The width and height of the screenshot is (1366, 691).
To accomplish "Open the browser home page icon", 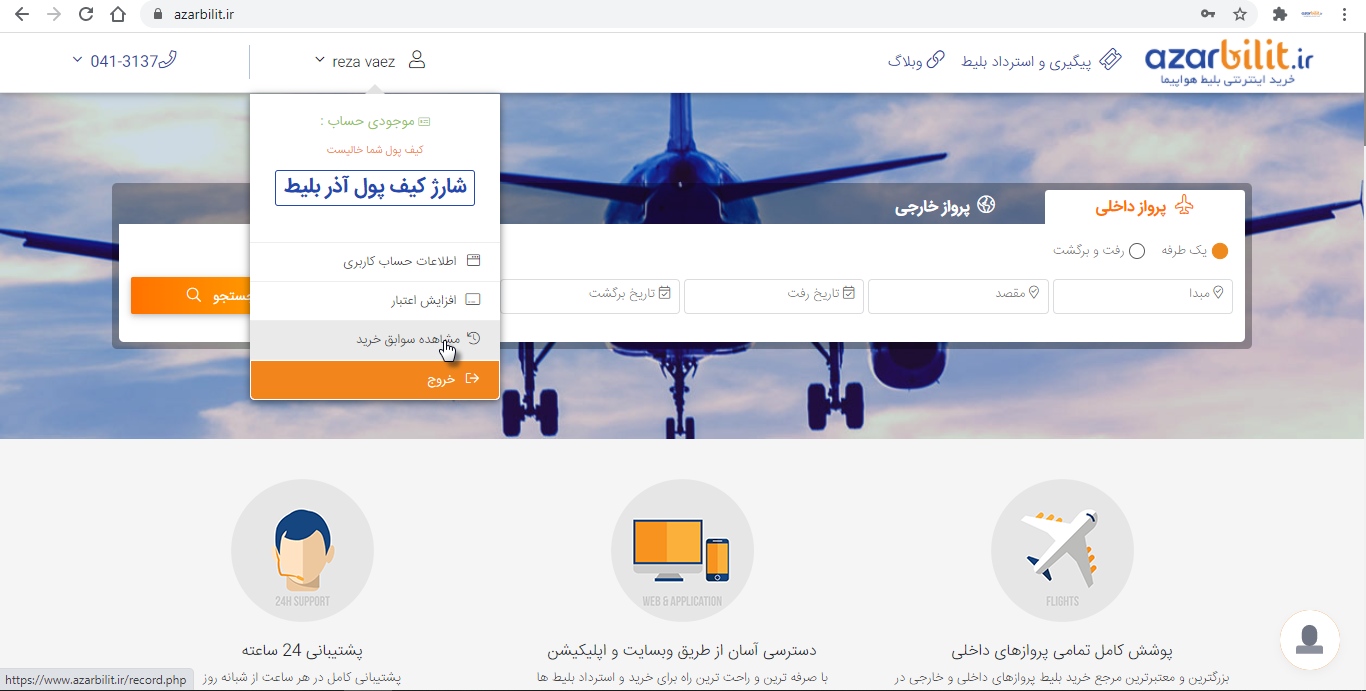I will [118, 14].
